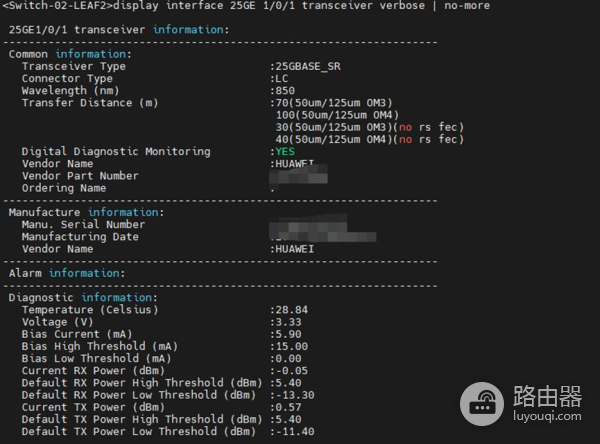Select the ':LC' connector value
Screen dimensions: 600x444
[x=279, y=78]
